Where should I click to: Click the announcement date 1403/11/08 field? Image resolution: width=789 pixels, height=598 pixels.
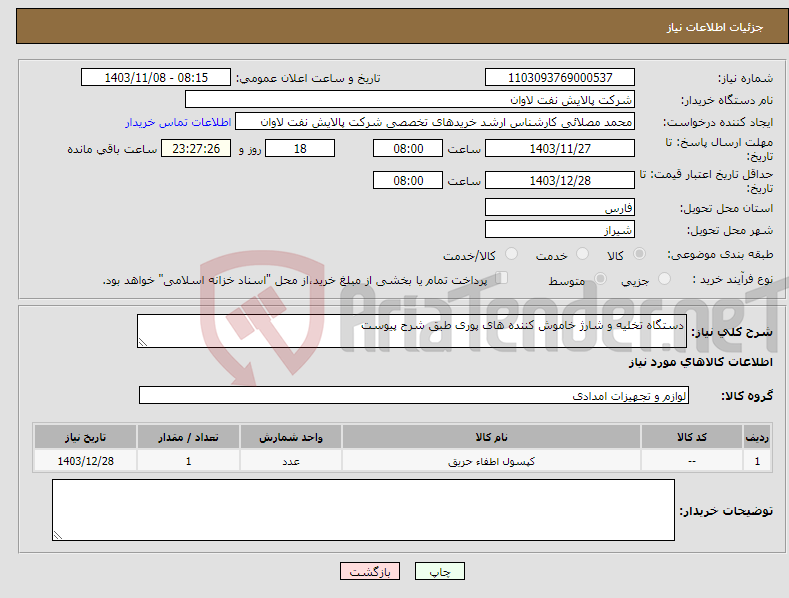point(156,78)
